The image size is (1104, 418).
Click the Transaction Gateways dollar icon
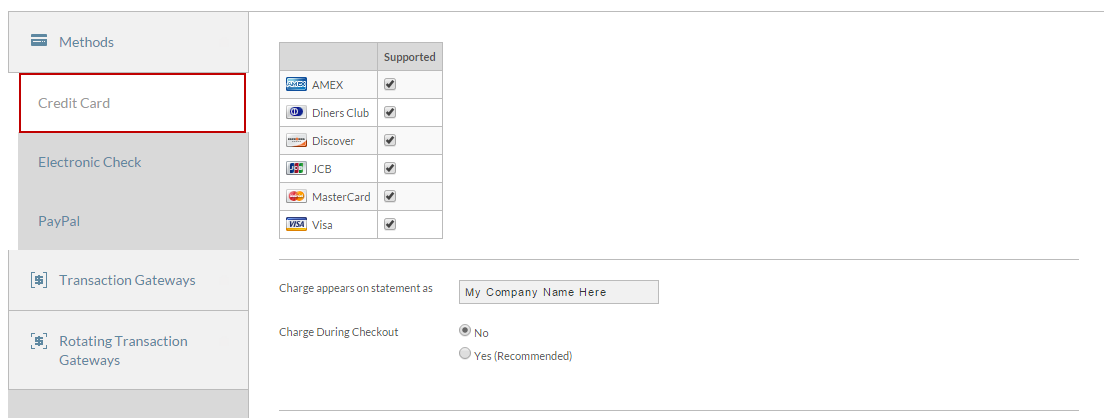point(39,280)
